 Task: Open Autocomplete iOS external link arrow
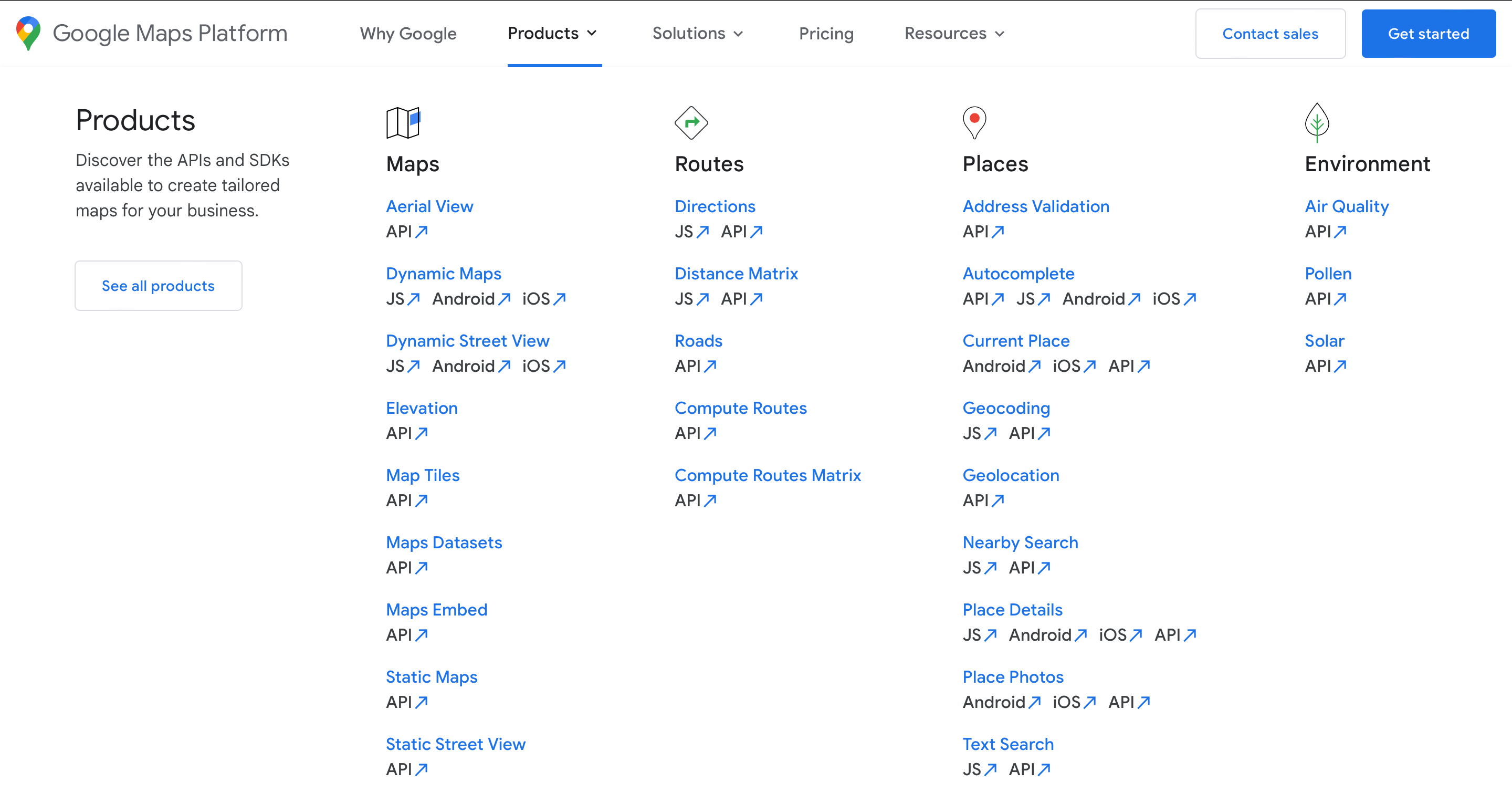[x=1189, y=299]
